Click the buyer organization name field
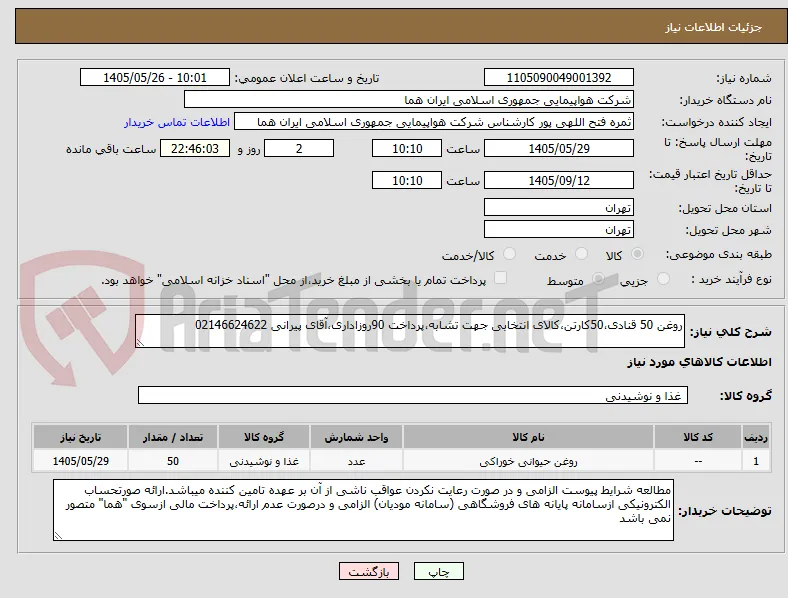Screen dimensions: 788x598 [x=409, y=99]
